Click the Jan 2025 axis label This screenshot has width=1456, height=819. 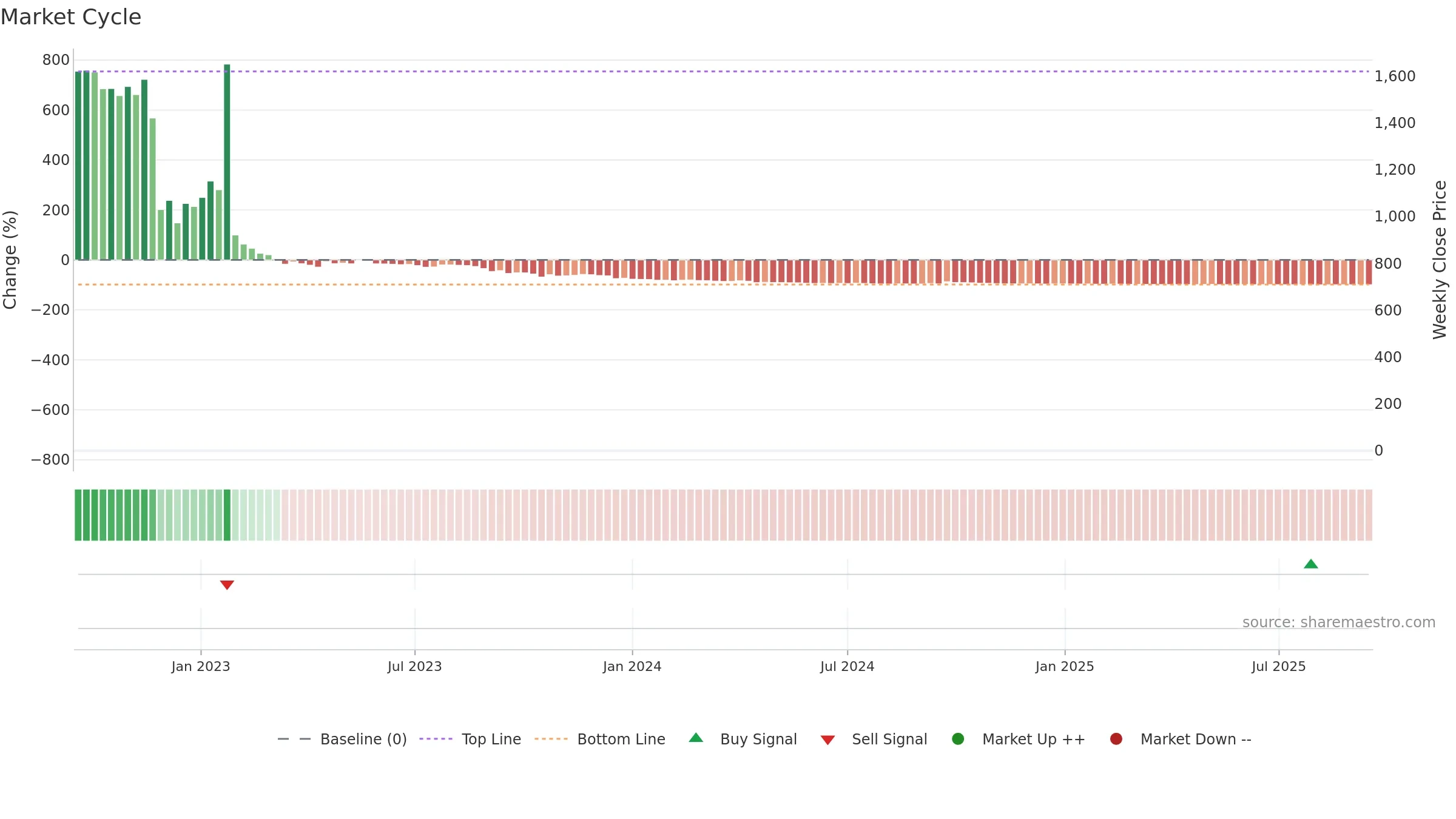1065,667
